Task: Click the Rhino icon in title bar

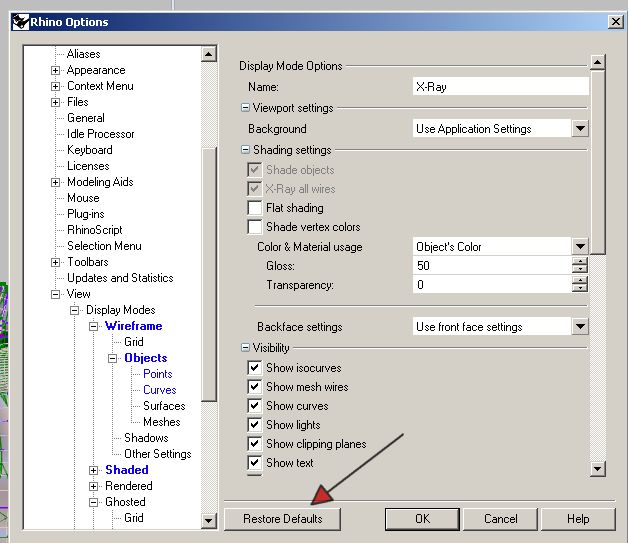Action: pos(20,22)
